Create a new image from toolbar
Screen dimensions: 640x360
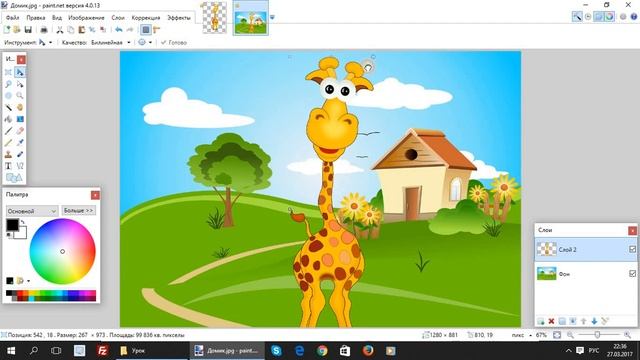[7, 29]
